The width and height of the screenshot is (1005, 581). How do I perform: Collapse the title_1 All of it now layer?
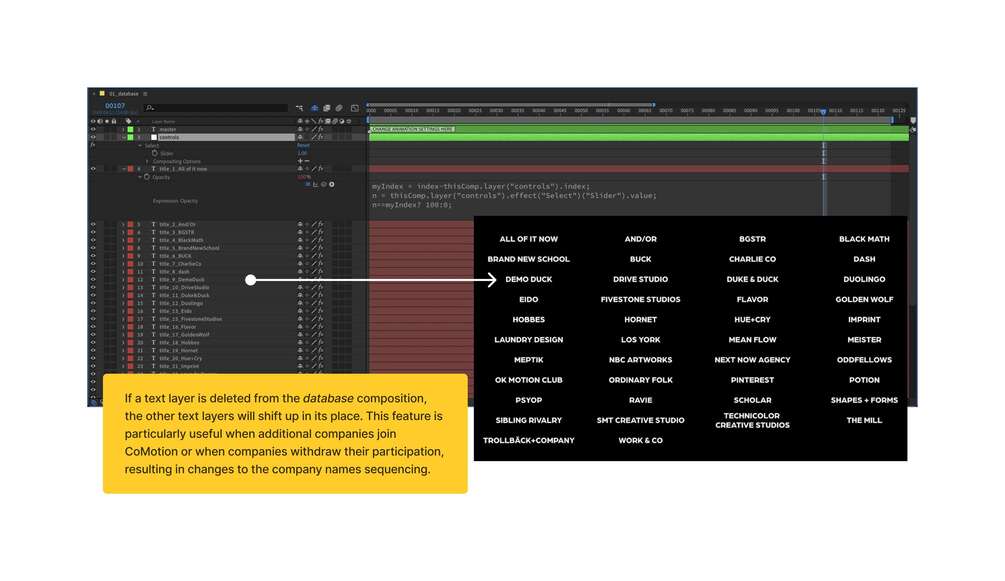point(124,169)
